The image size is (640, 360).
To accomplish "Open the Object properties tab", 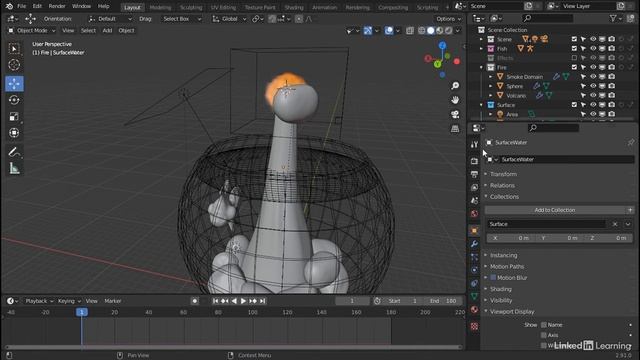I will tap(474, 231).
